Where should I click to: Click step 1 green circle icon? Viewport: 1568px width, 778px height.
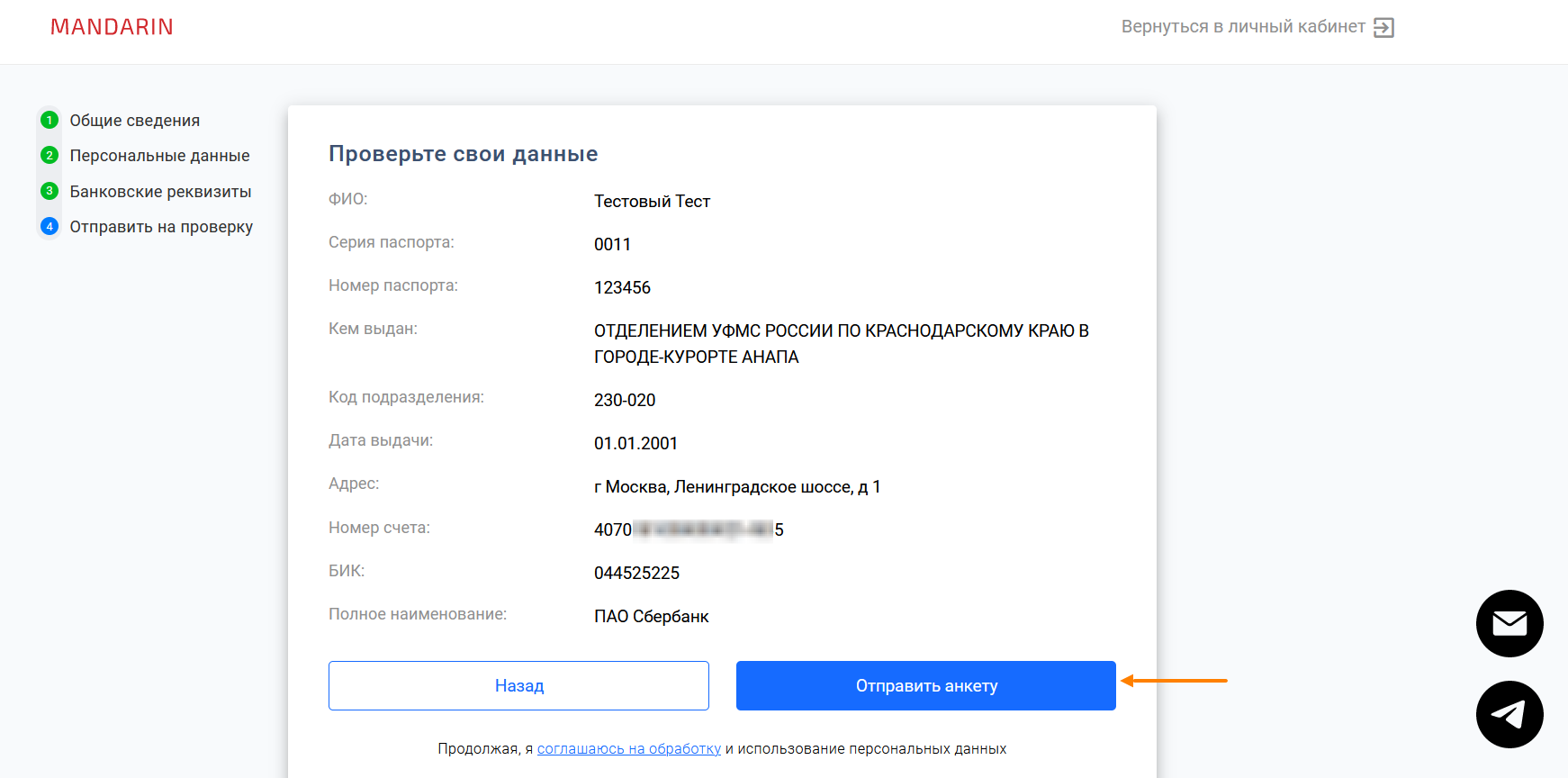50,120
